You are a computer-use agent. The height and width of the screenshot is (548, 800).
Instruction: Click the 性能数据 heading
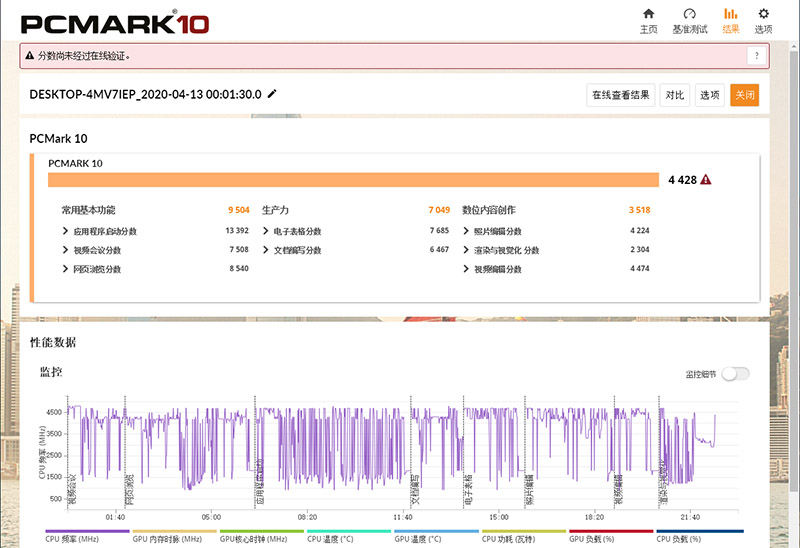point(53,342)
